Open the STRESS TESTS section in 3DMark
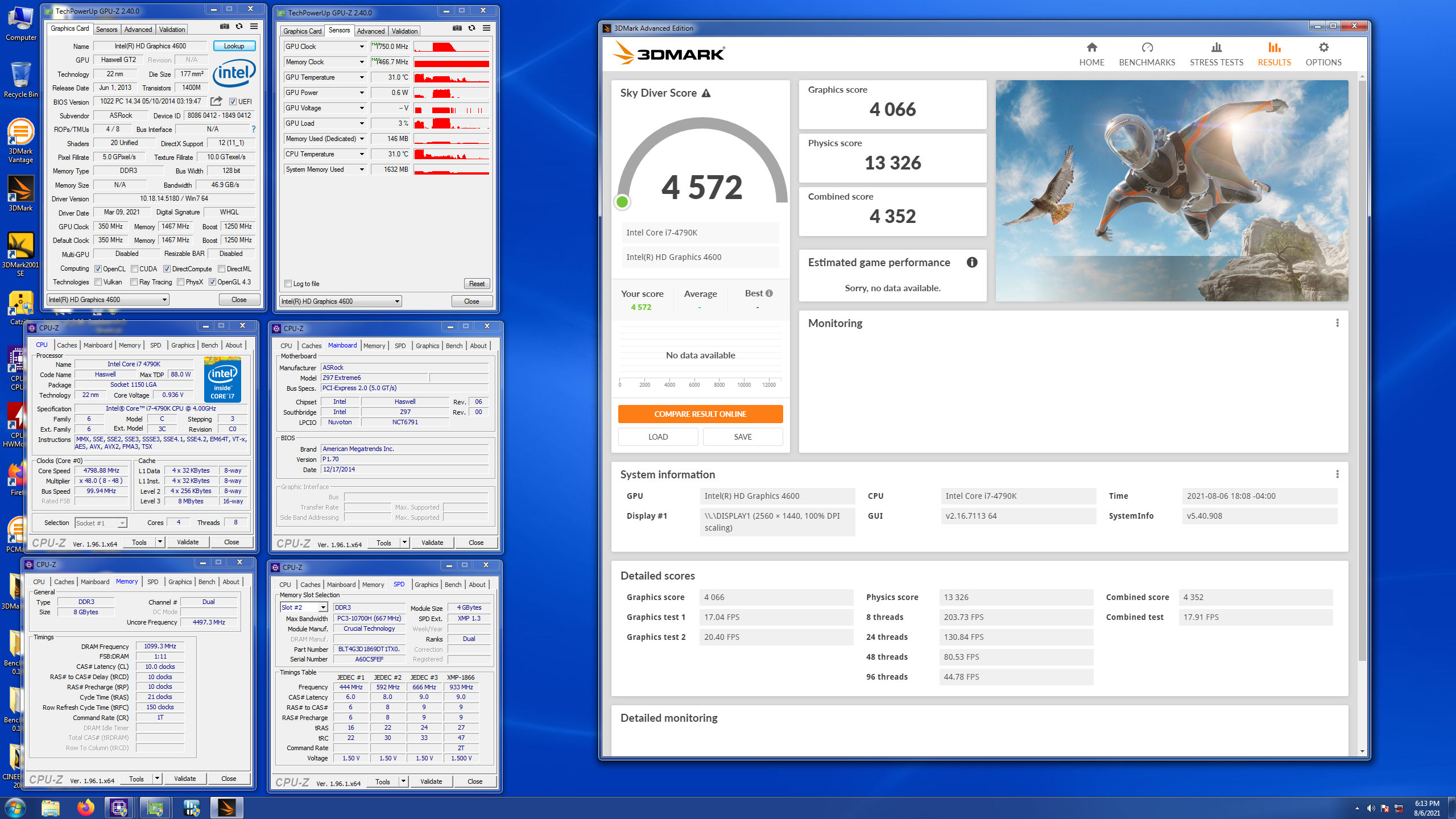 pos(1217,55)
